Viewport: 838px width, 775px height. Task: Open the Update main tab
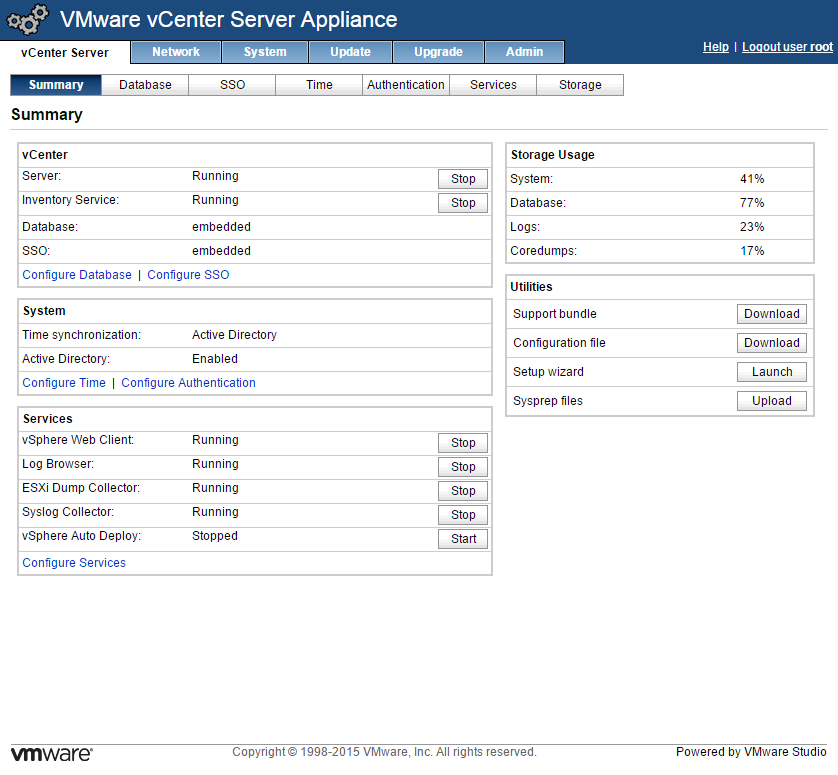(351, 52)
